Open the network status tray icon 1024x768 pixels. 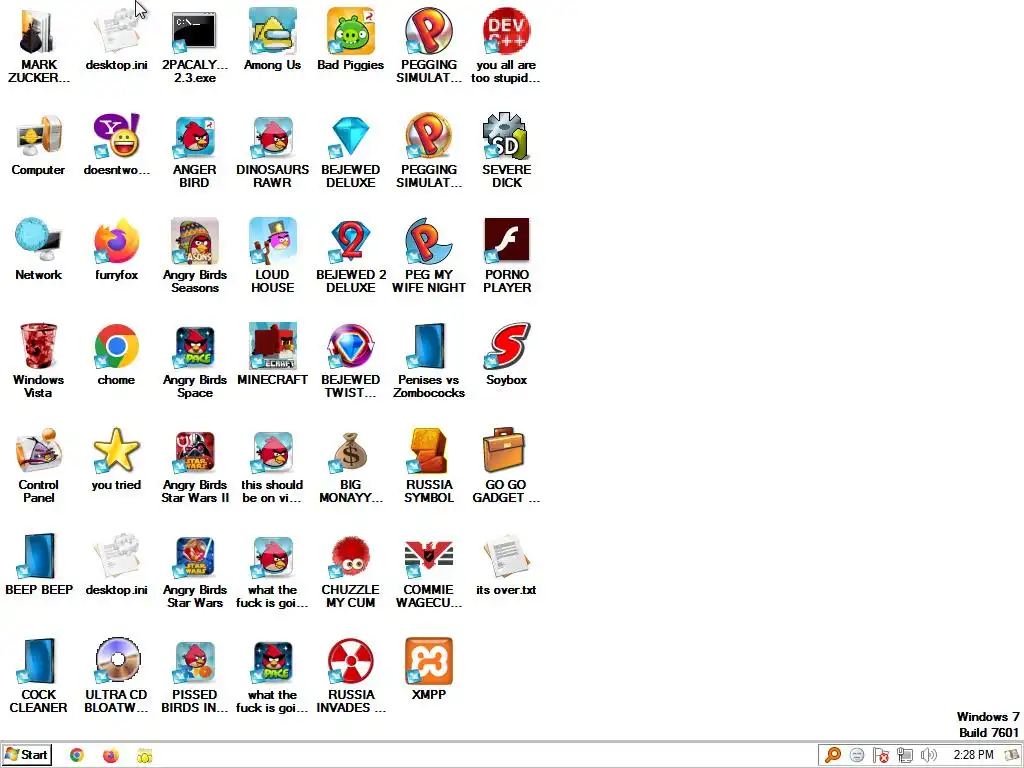pos(904,756)
